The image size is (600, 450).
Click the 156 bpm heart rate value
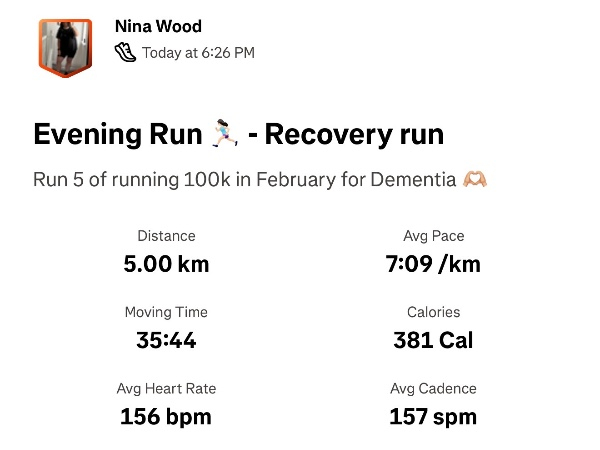pyautogui.click(x=166, y=416)
